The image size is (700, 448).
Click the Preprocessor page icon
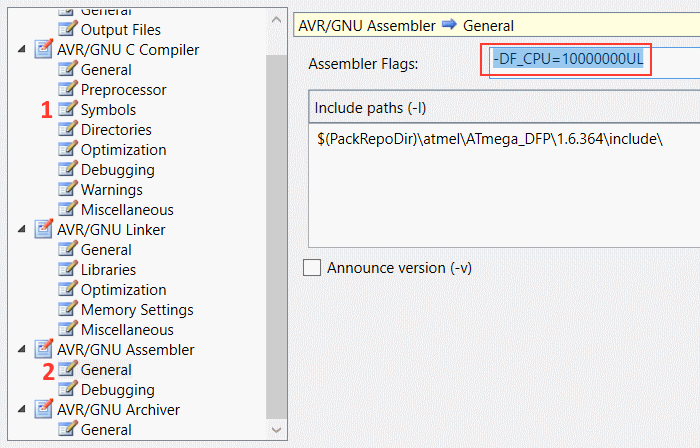click(x=68, y=90)
